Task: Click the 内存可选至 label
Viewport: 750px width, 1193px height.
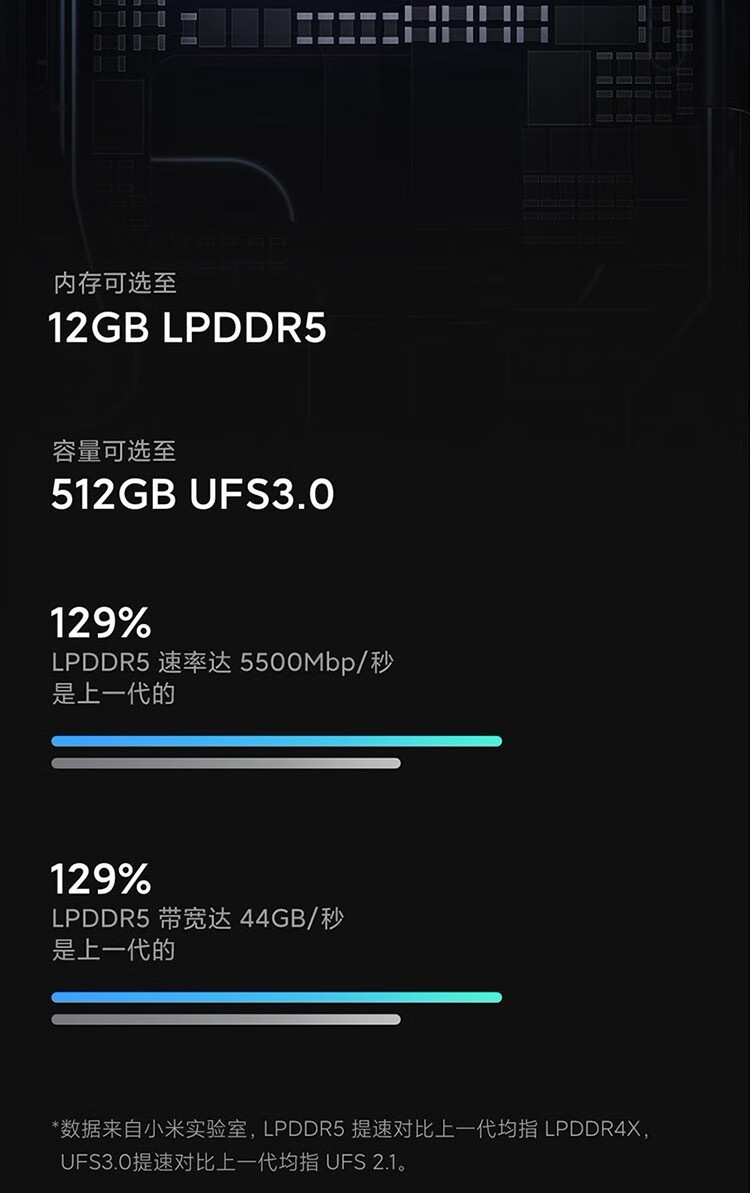Action: [x=115, y=283]
